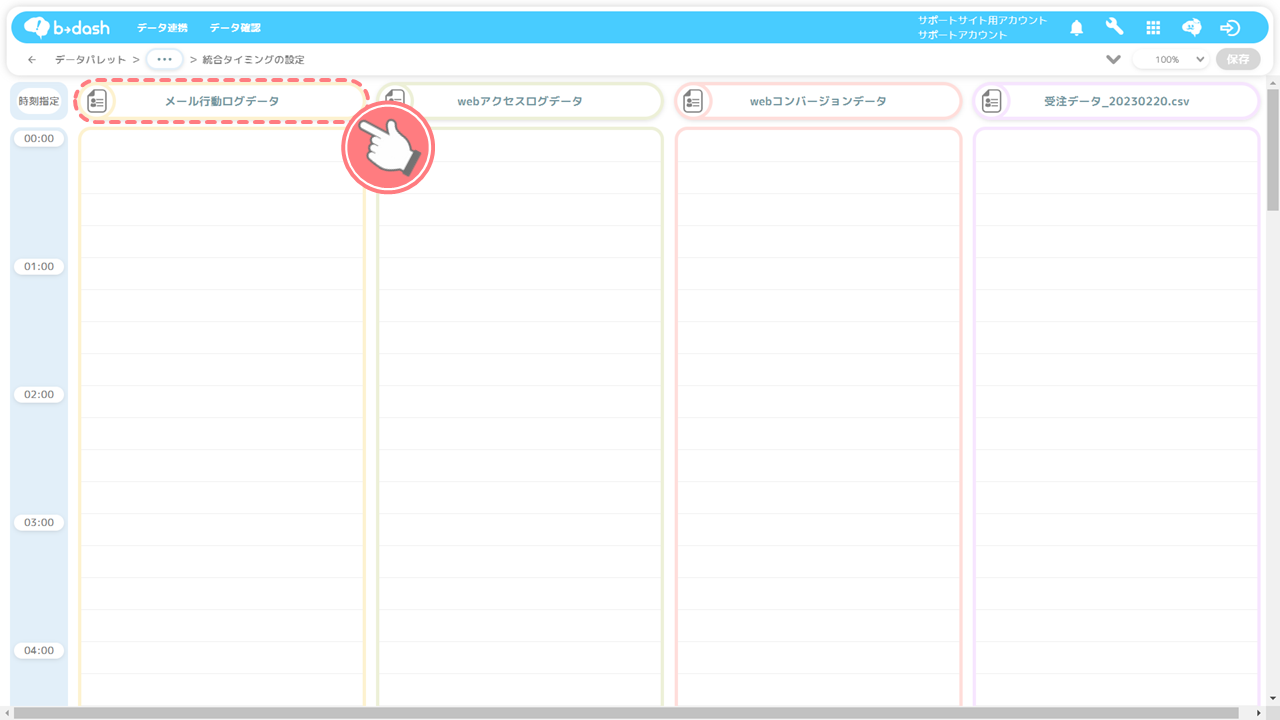Image resolution: width=1280 pixels, height=720 pixels.
Task: Click the 02:00 time marker
Action: pyautogui.click(x=39, y=395)
